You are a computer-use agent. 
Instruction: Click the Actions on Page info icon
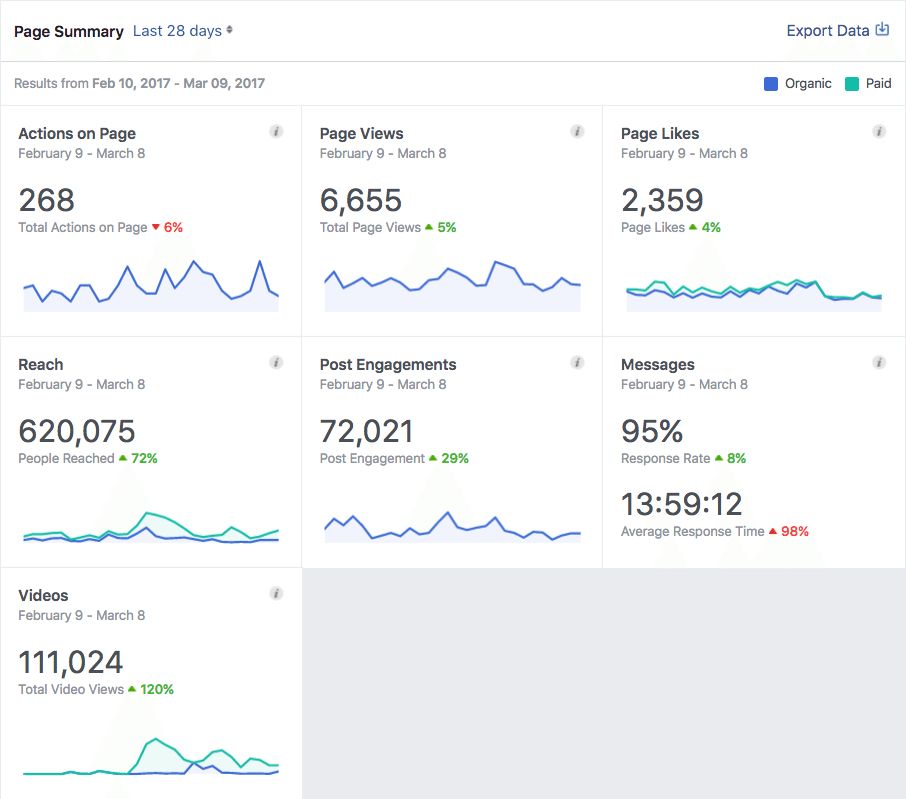click(276, 130)
